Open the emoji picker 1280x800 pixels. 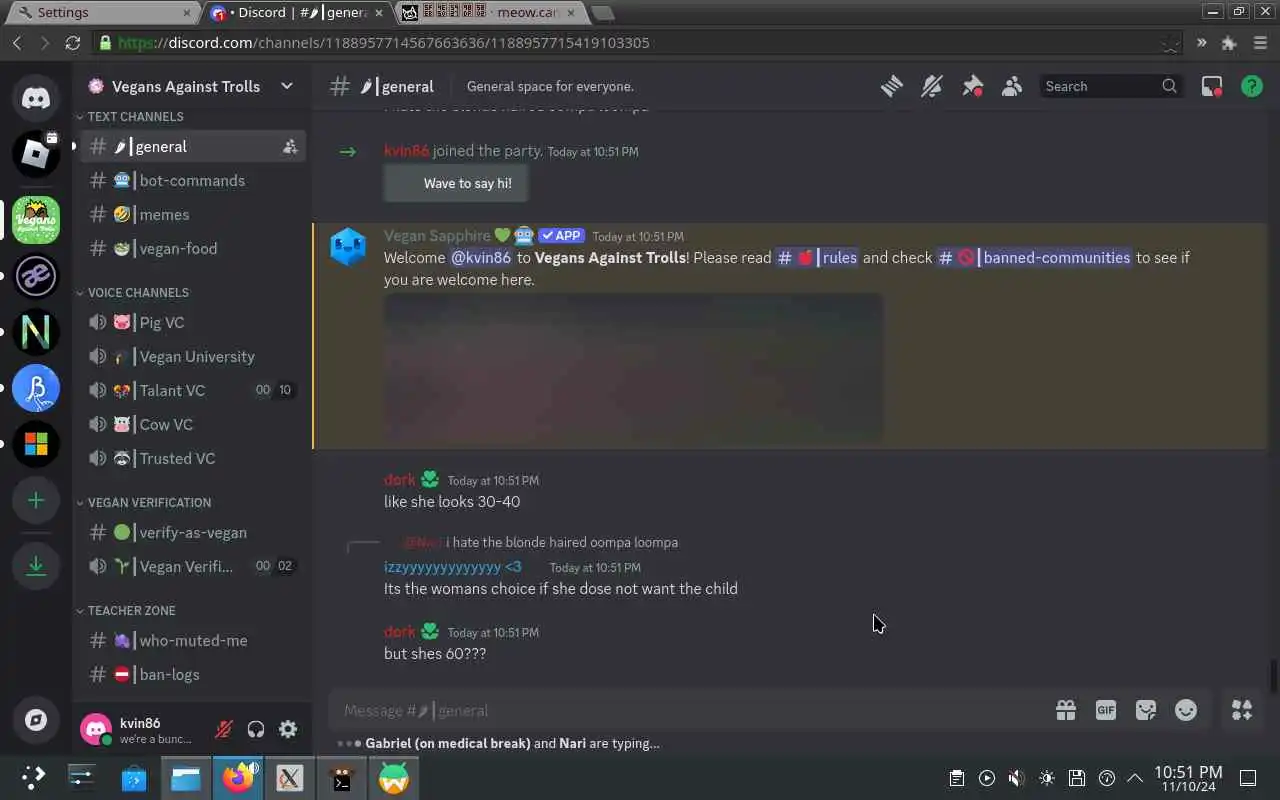coord(1186,710)
